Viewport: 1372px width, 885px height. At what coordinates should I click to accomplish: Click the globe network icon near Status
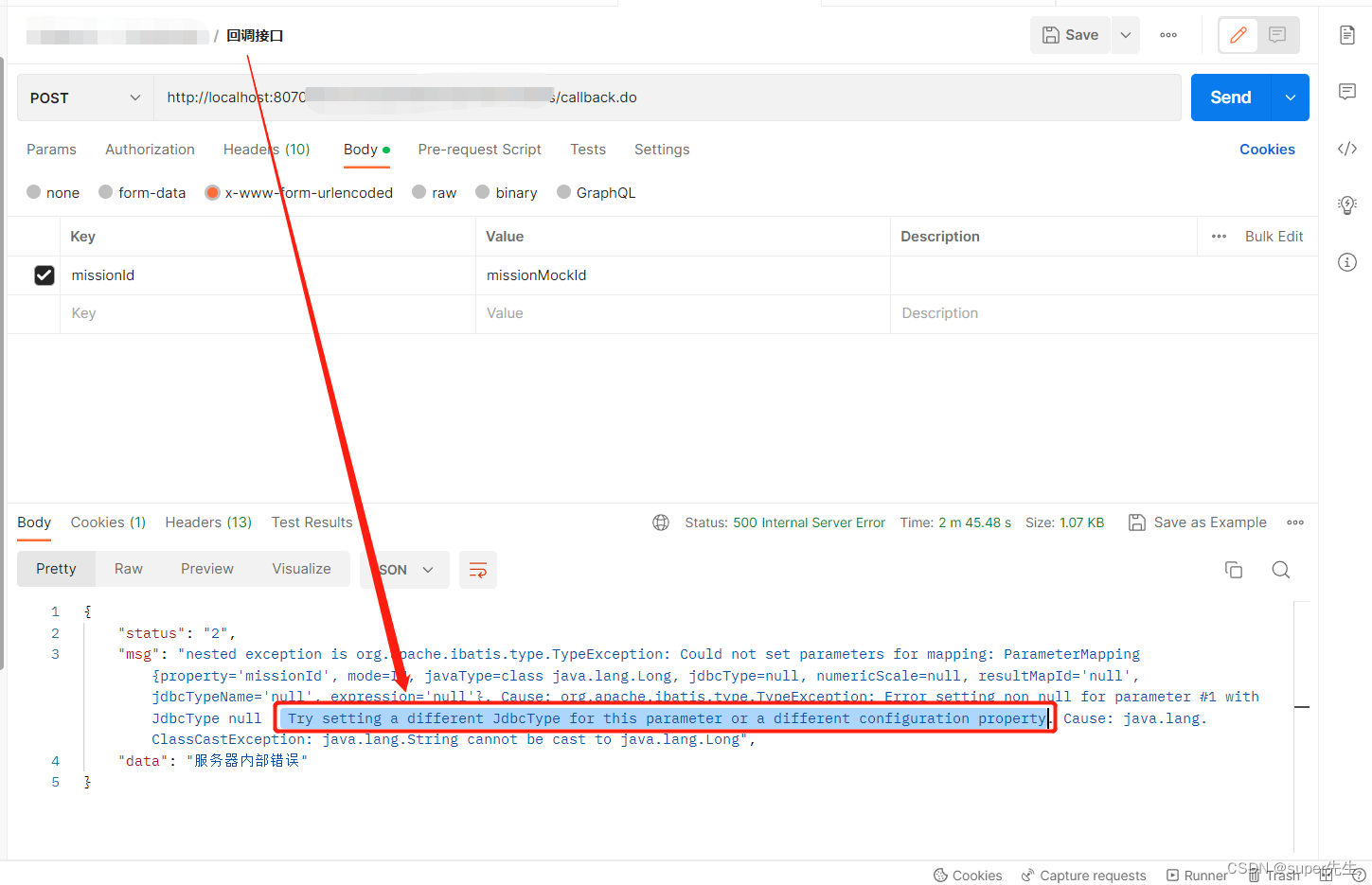[661, 522]
